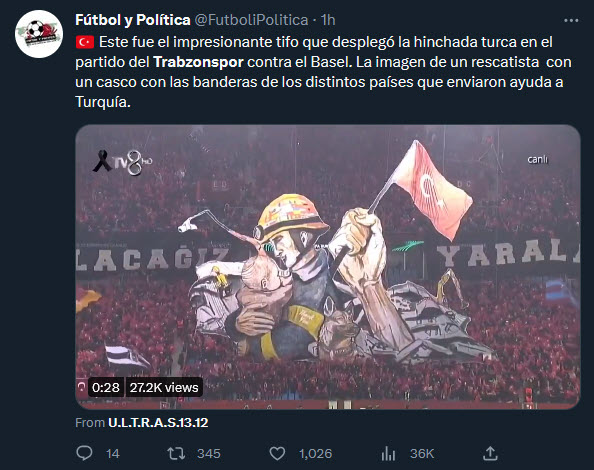Viewport: 594px width, 470px height.
Task: Click the 36K views count
Action: [x=422, y=454]
